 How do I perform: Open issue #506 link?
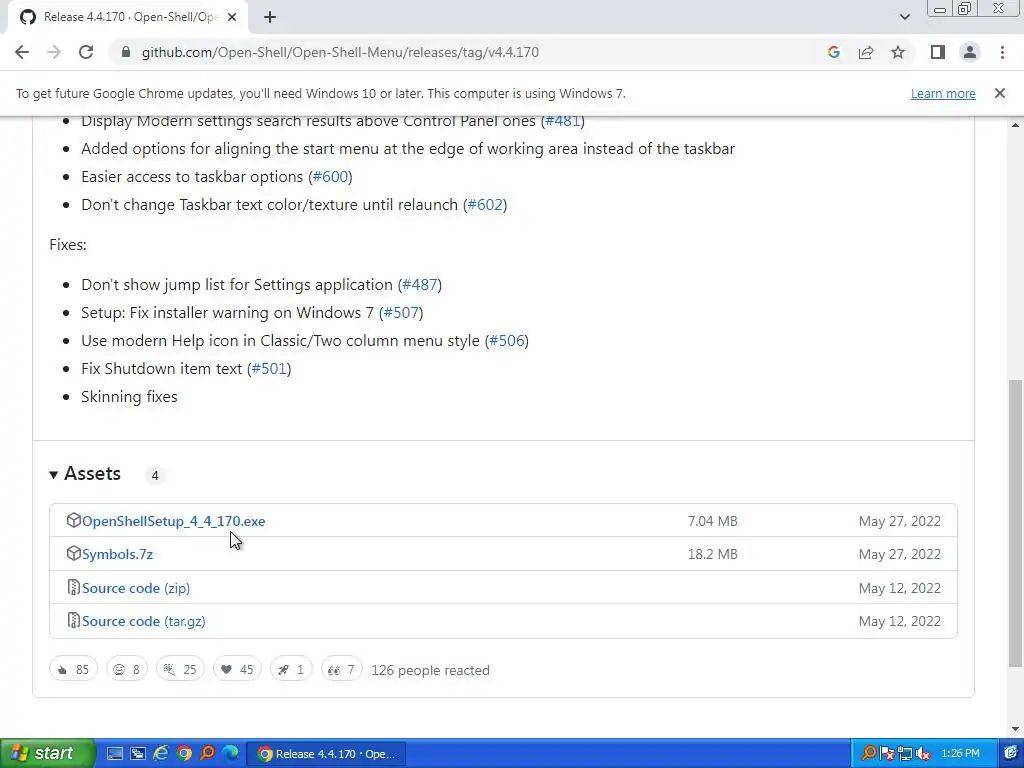click(x=507, y=341)
